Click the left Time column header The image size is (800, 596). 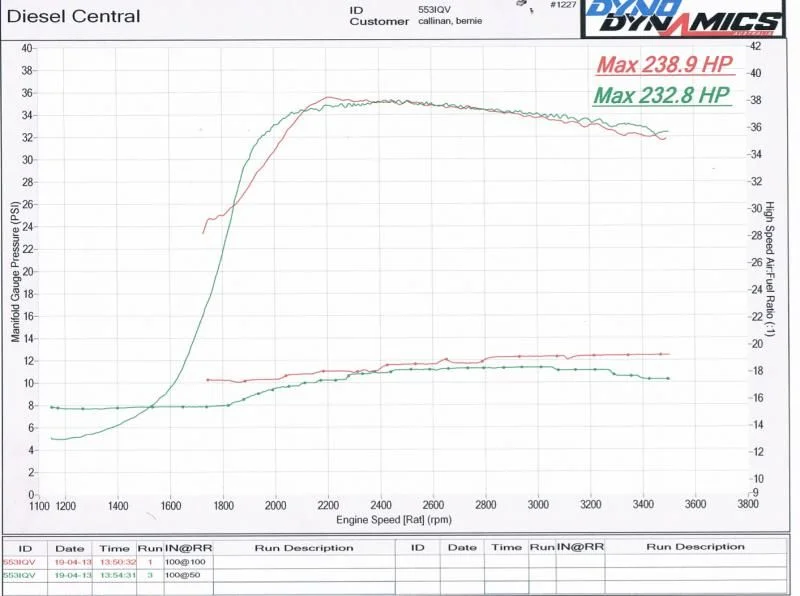[x=114, y=548]
